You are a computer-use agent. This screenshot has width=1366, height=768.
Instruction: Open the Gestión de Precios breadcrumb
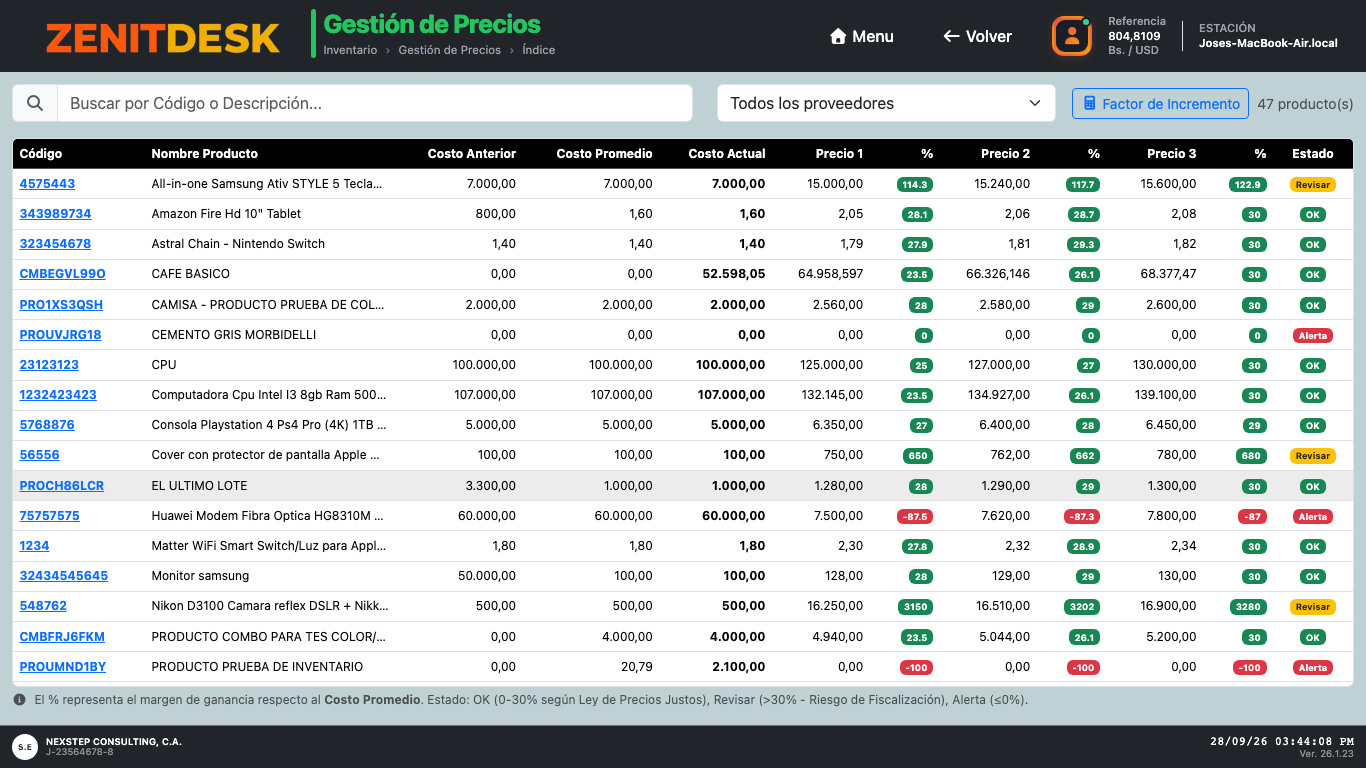pos(450,50)
